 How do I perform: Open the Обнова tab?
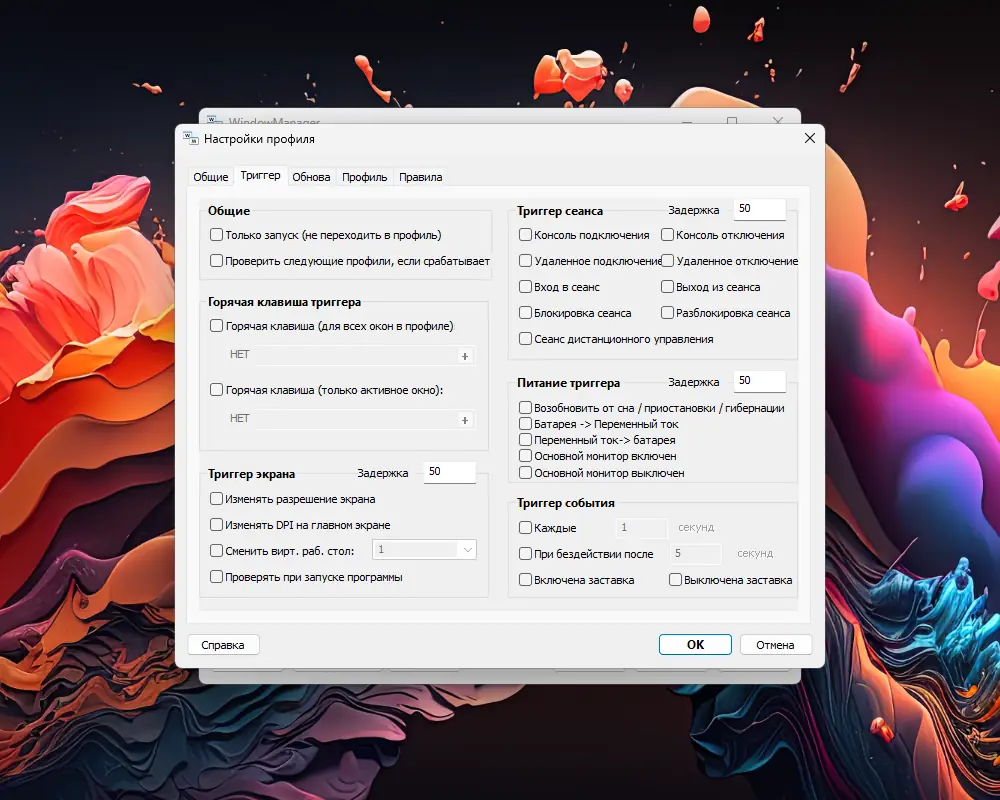click(x=311, y=177)
